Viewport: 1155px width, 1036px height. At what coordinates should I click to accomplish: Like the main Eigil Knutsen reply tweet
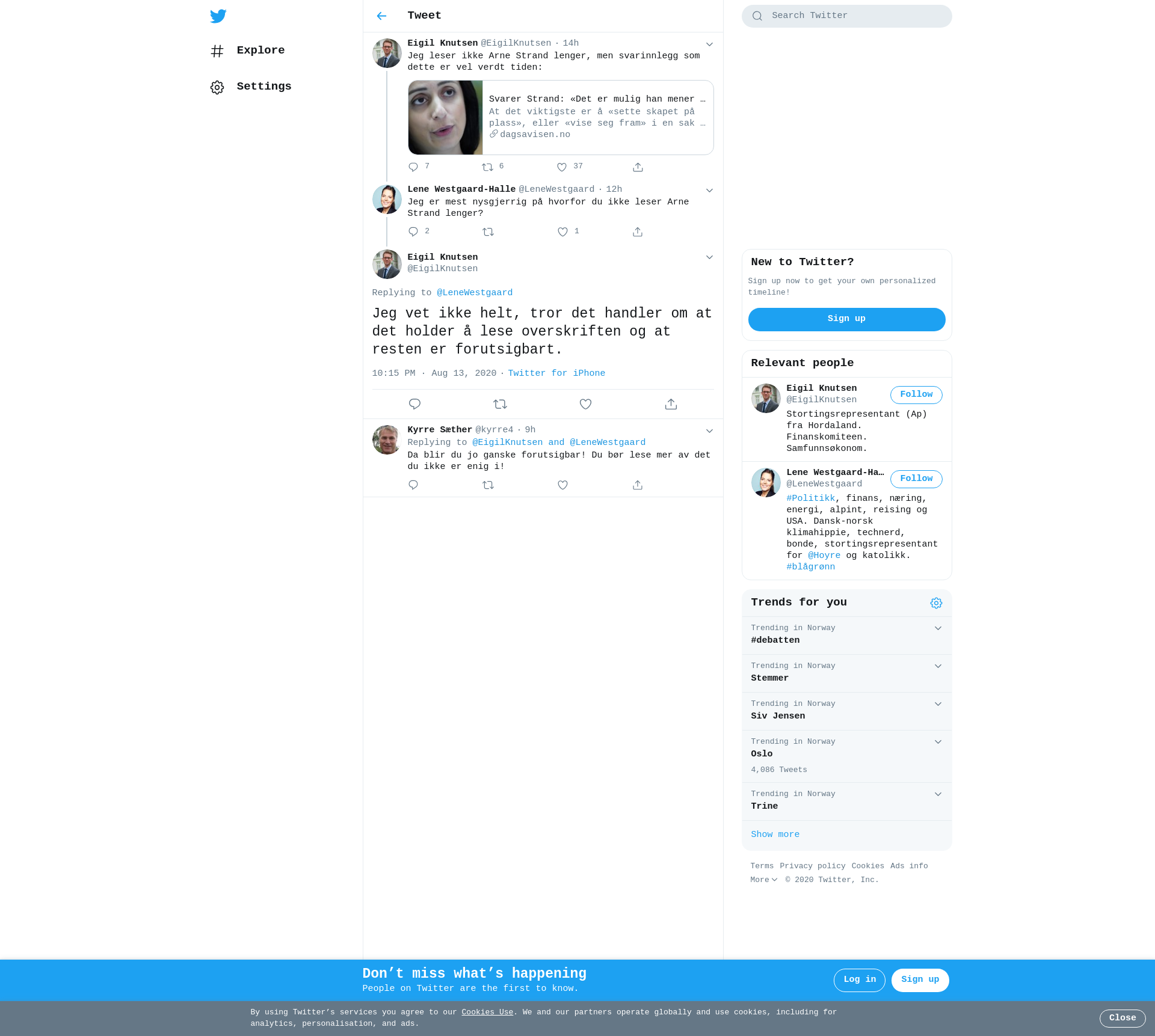[x=585, y=404]
